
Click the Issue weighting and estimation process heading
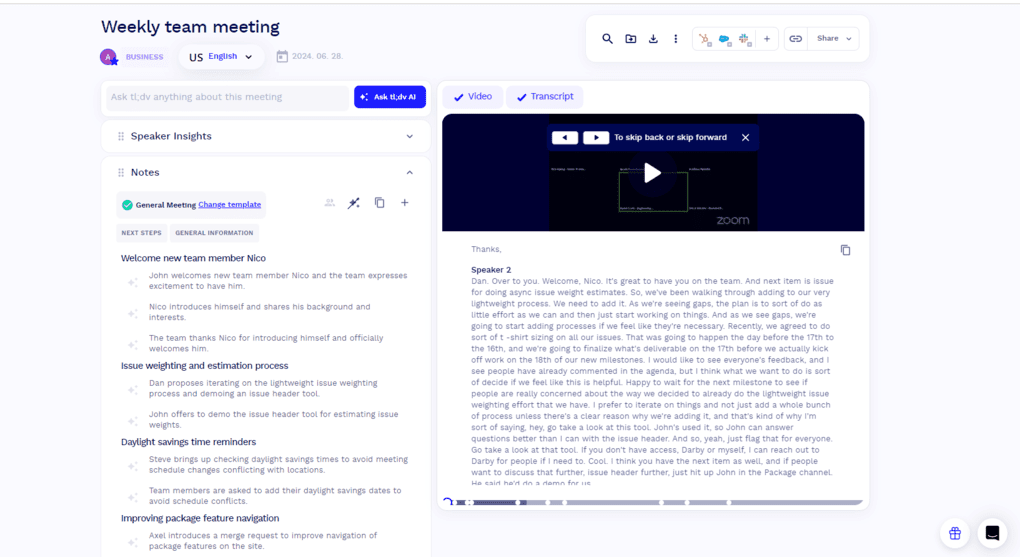(204, 366)
